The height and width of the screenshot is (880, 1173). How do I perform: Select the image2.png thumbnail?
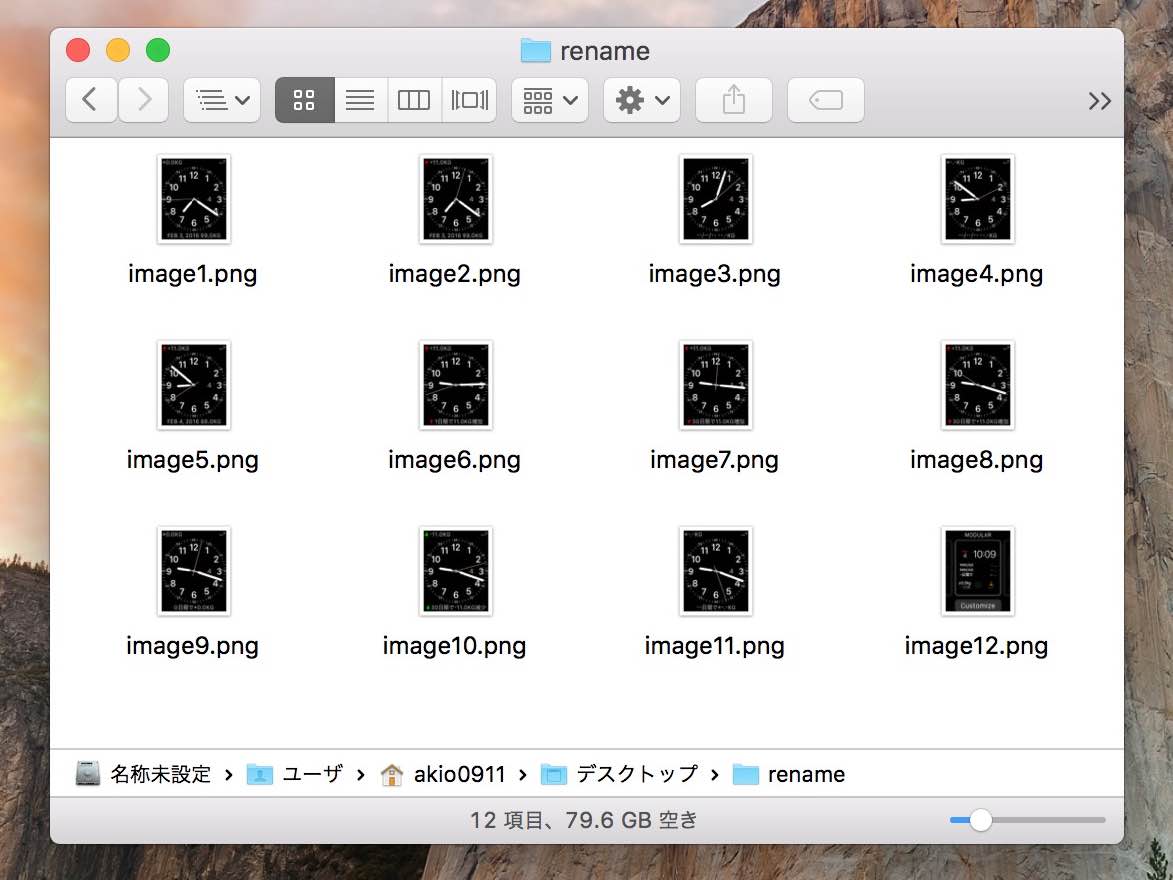click(456, 199)
